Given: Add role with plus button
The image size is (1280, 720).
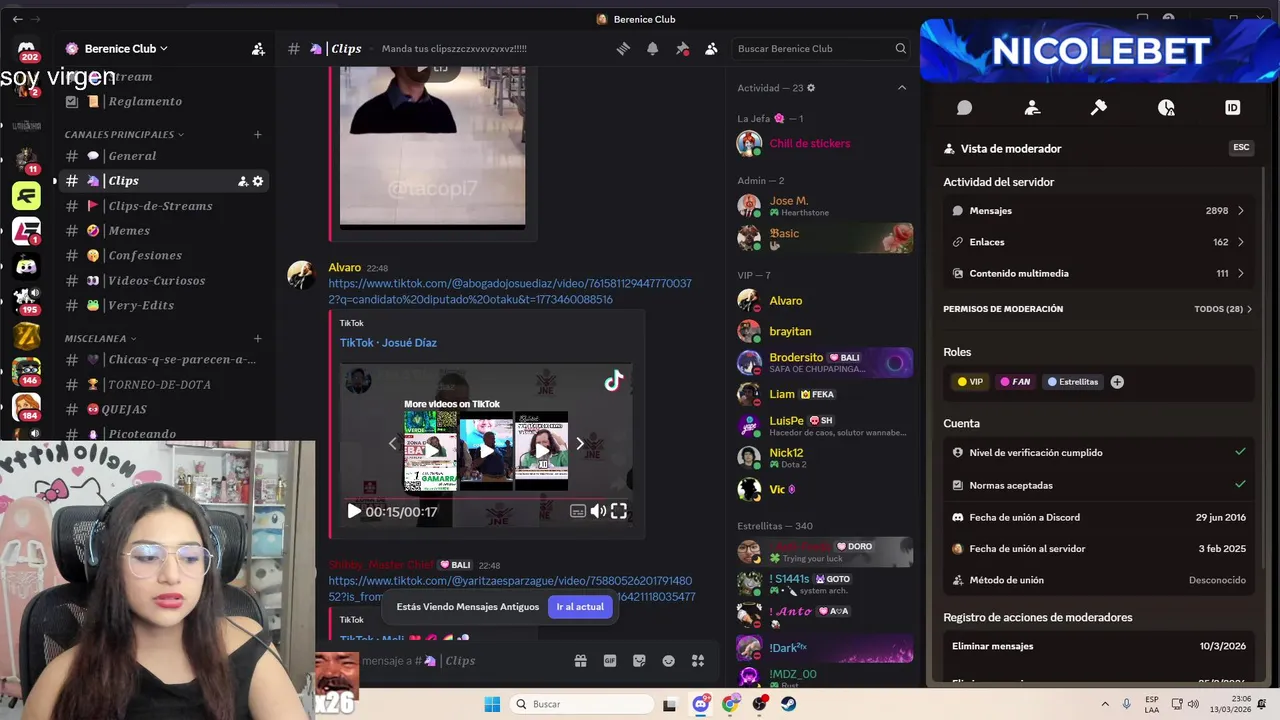Looking at the screenshot, I should (1117, 382).
